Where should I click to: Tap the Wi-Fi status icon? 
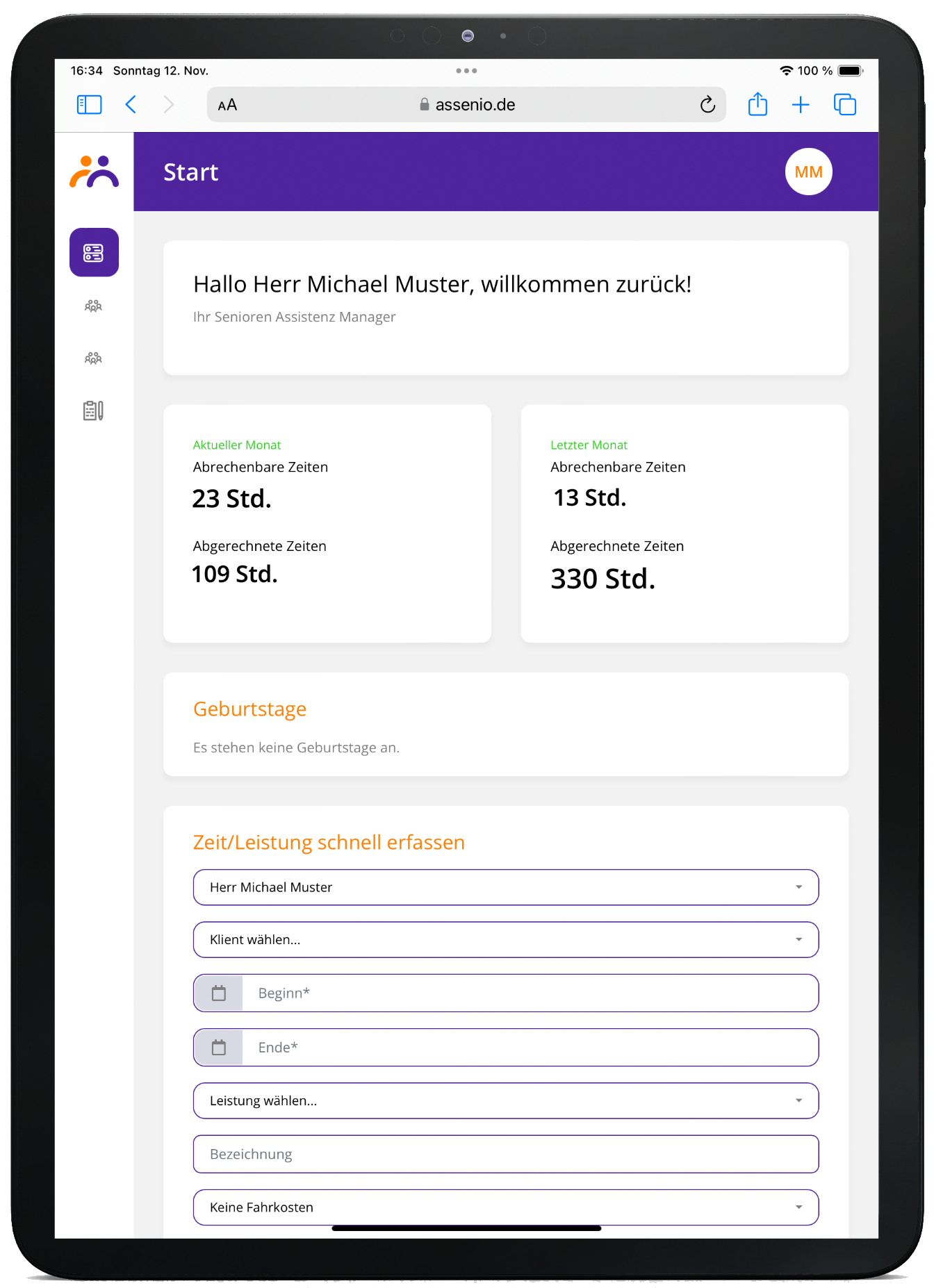pyautogui.click(x=786, y=71)
